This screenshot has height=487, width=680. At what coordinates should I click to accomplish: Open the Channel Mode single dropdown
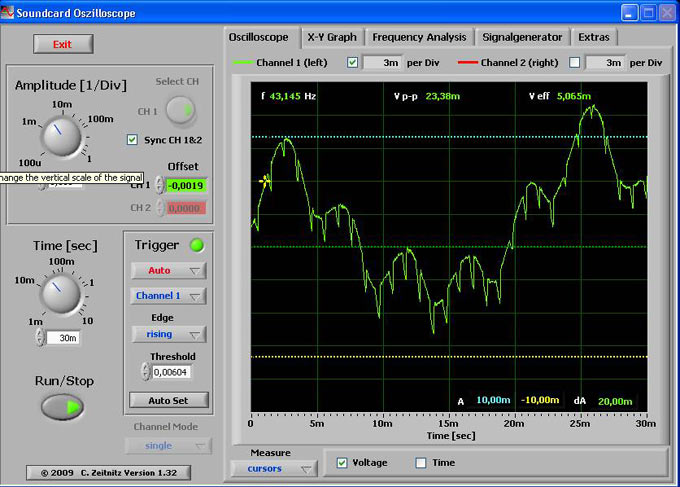[168, 446]
